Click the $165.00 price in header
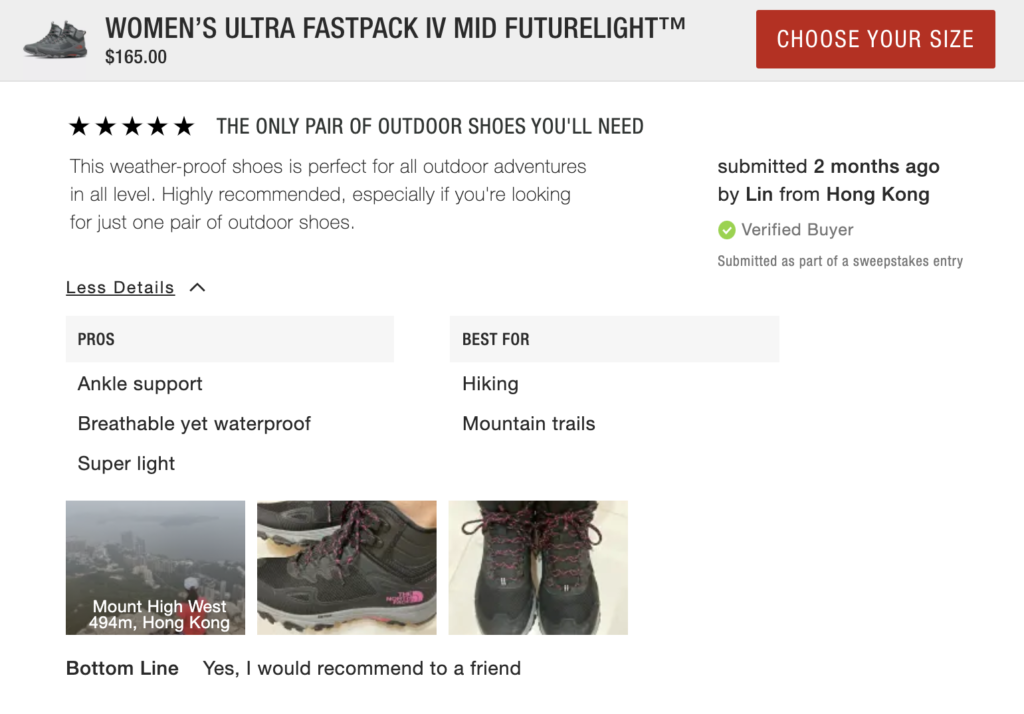This screenshot has width=1024, height=714. tap(136, 58)
